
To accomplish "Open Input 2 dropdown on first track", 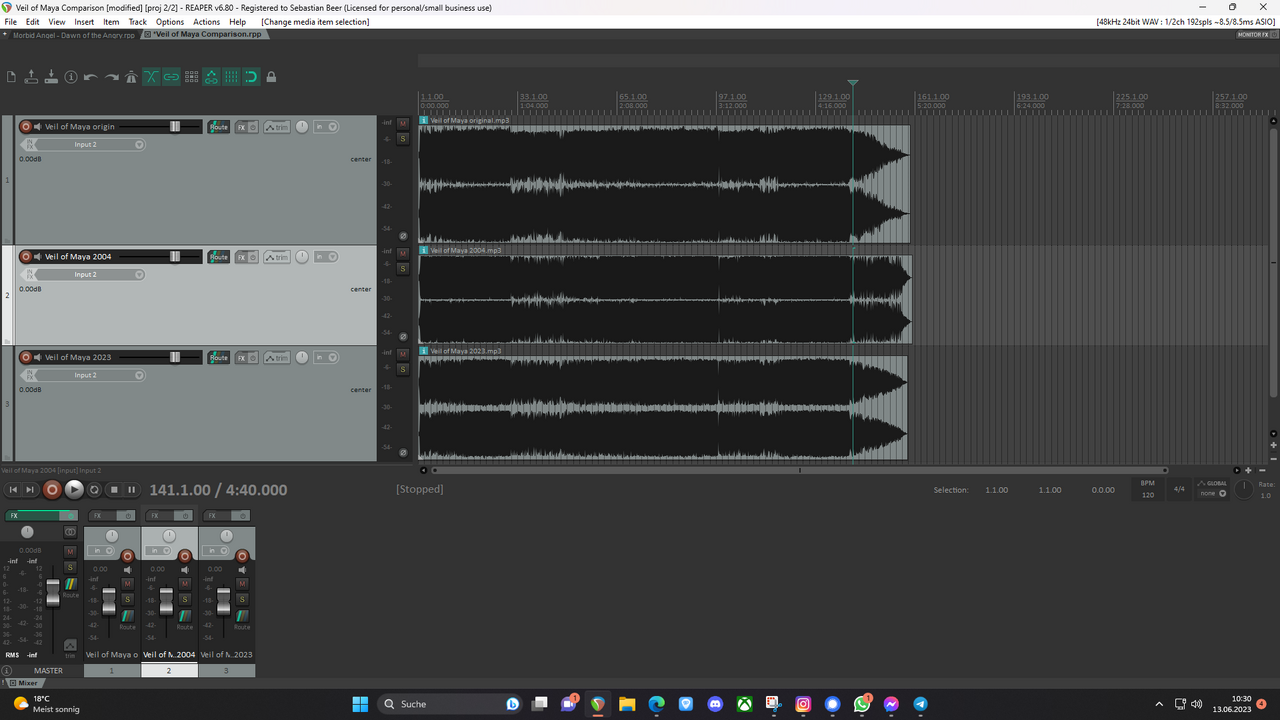I will coord(88,145).
